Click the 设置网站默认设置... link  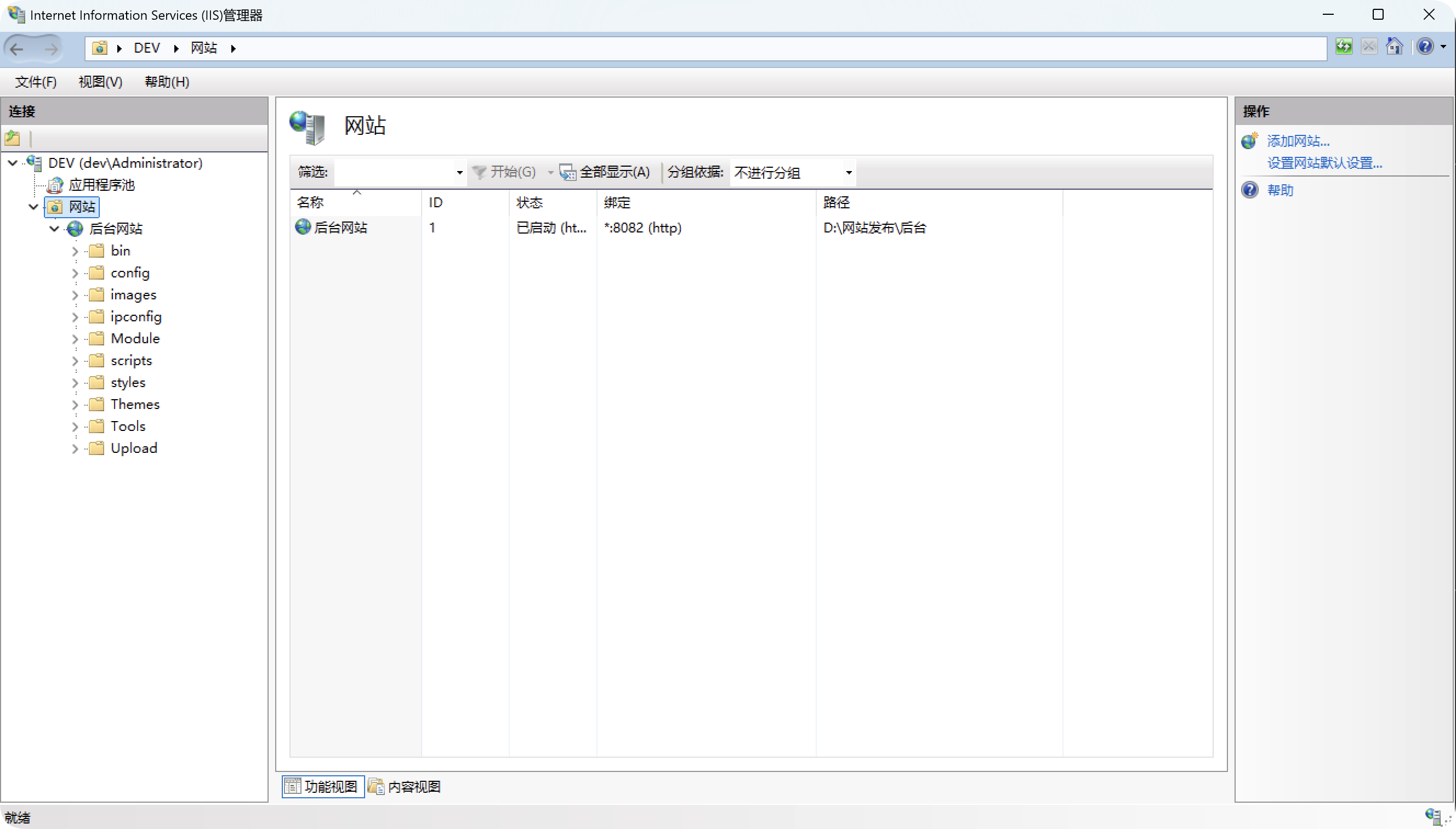point(1324,163)
